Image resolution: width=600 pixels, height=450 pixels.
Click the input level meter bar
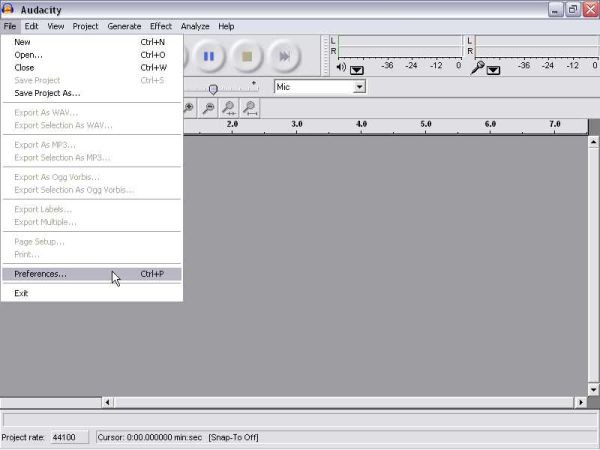(537, 46)
